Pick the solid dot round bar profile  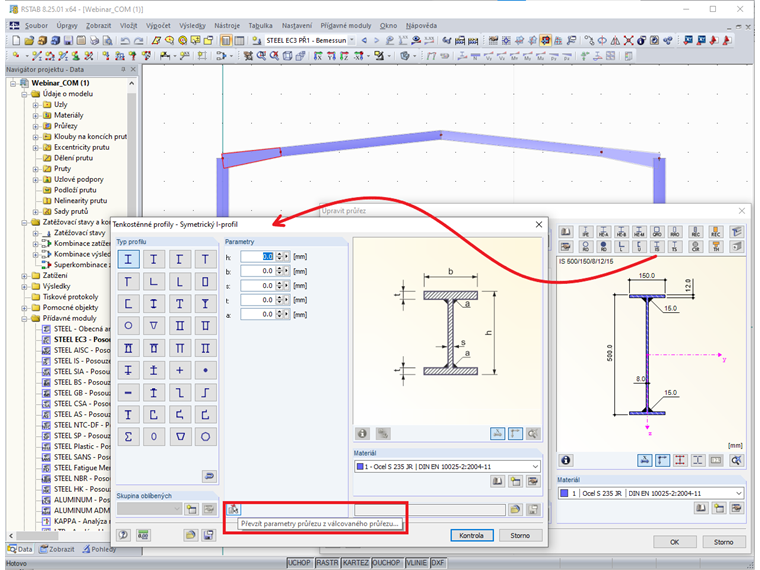pyautogui.click(x=205, y=370)
